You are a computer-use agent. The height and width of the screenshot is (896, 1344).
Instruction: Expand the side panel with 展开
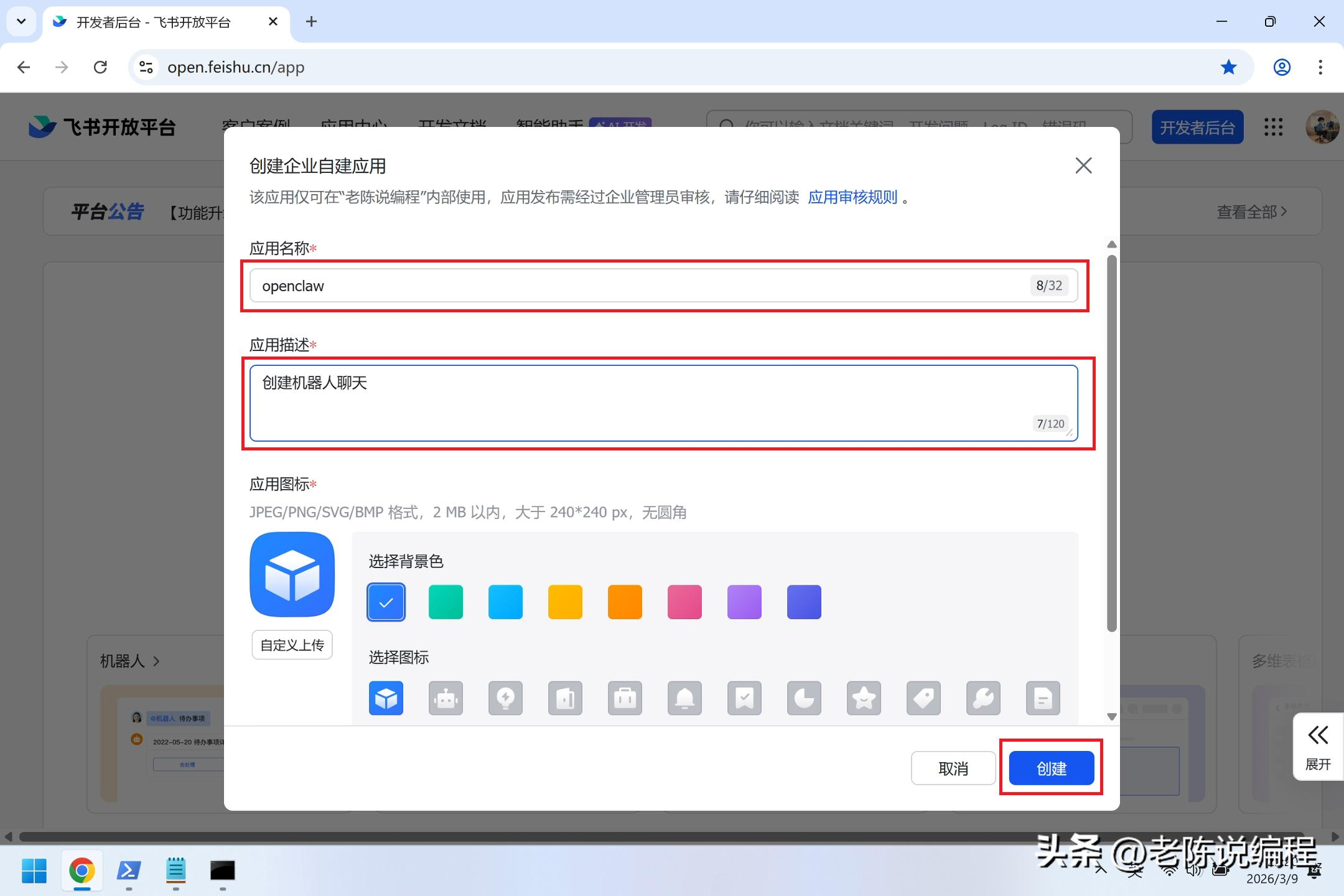click(x=1318, y=747)
